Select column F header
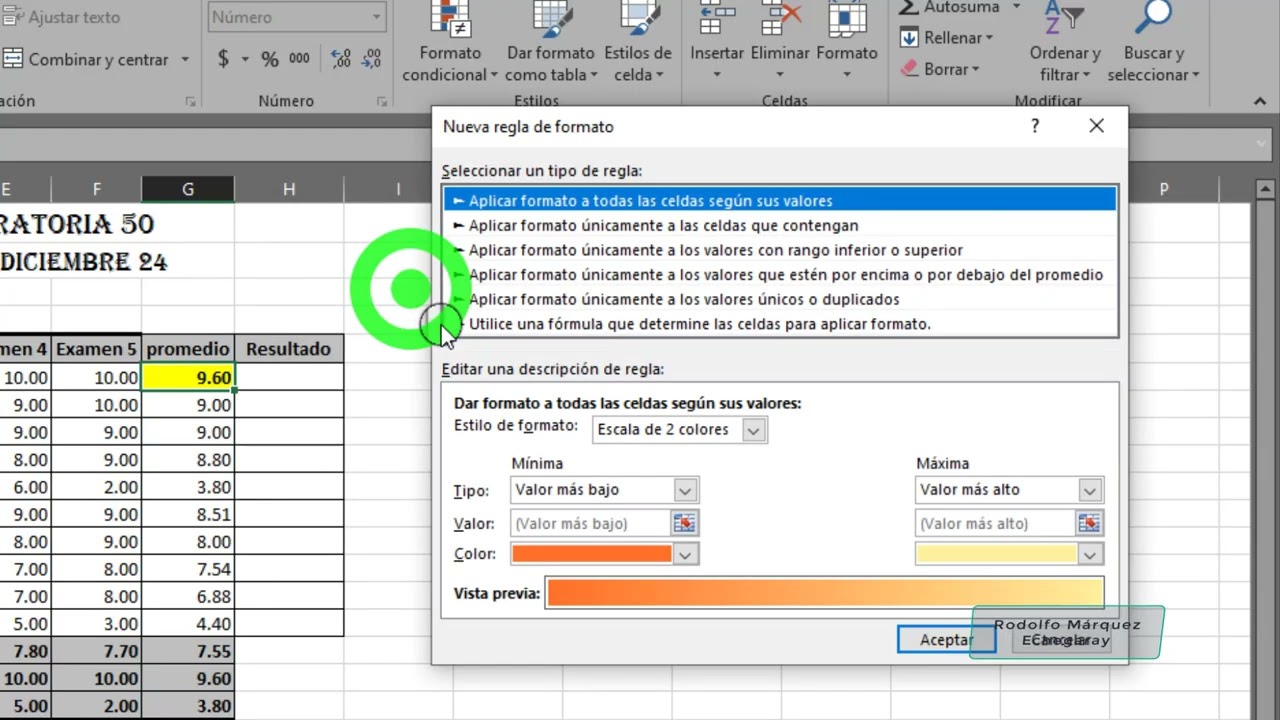1280x720 pixels. (x=96, y=189)
